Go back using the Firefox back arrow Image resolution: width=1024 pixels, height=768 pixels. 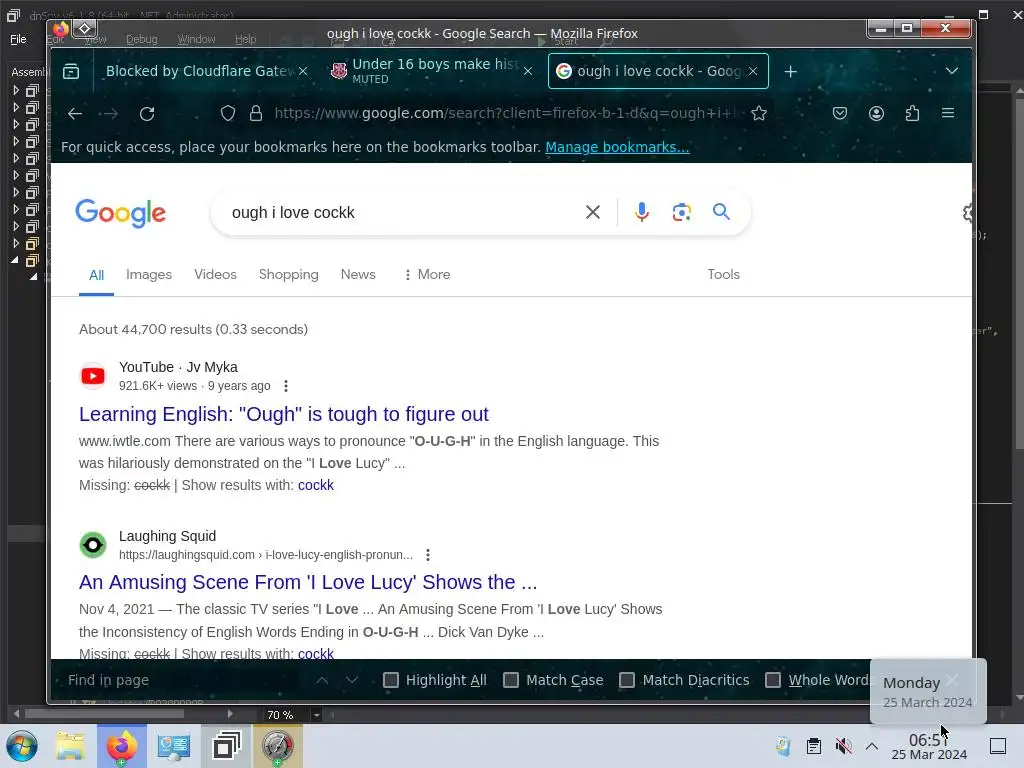point(74,114)
